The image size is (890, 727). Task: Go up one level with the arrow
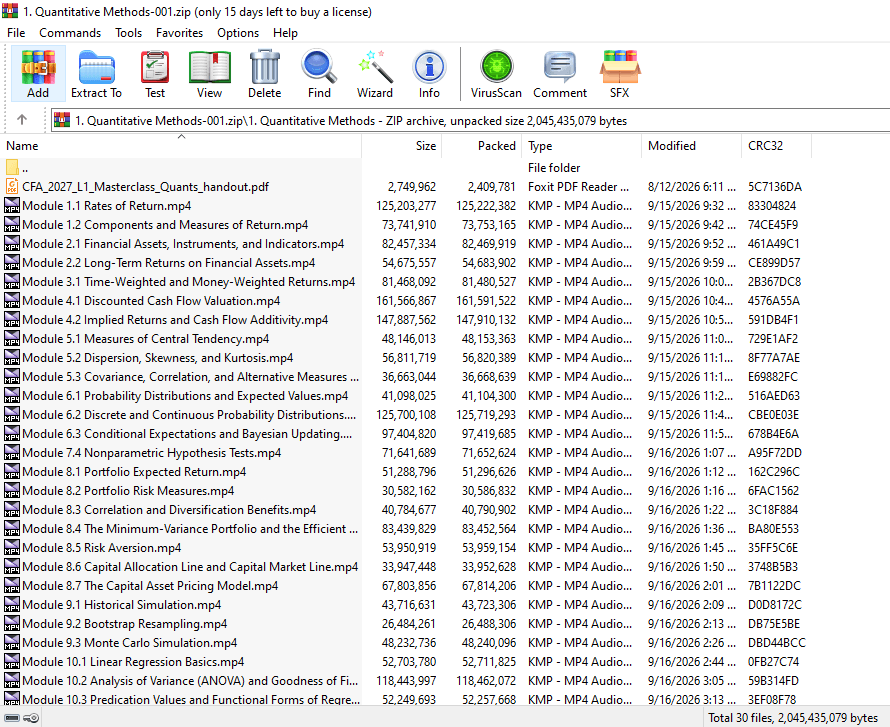click(x=22, y=120)
